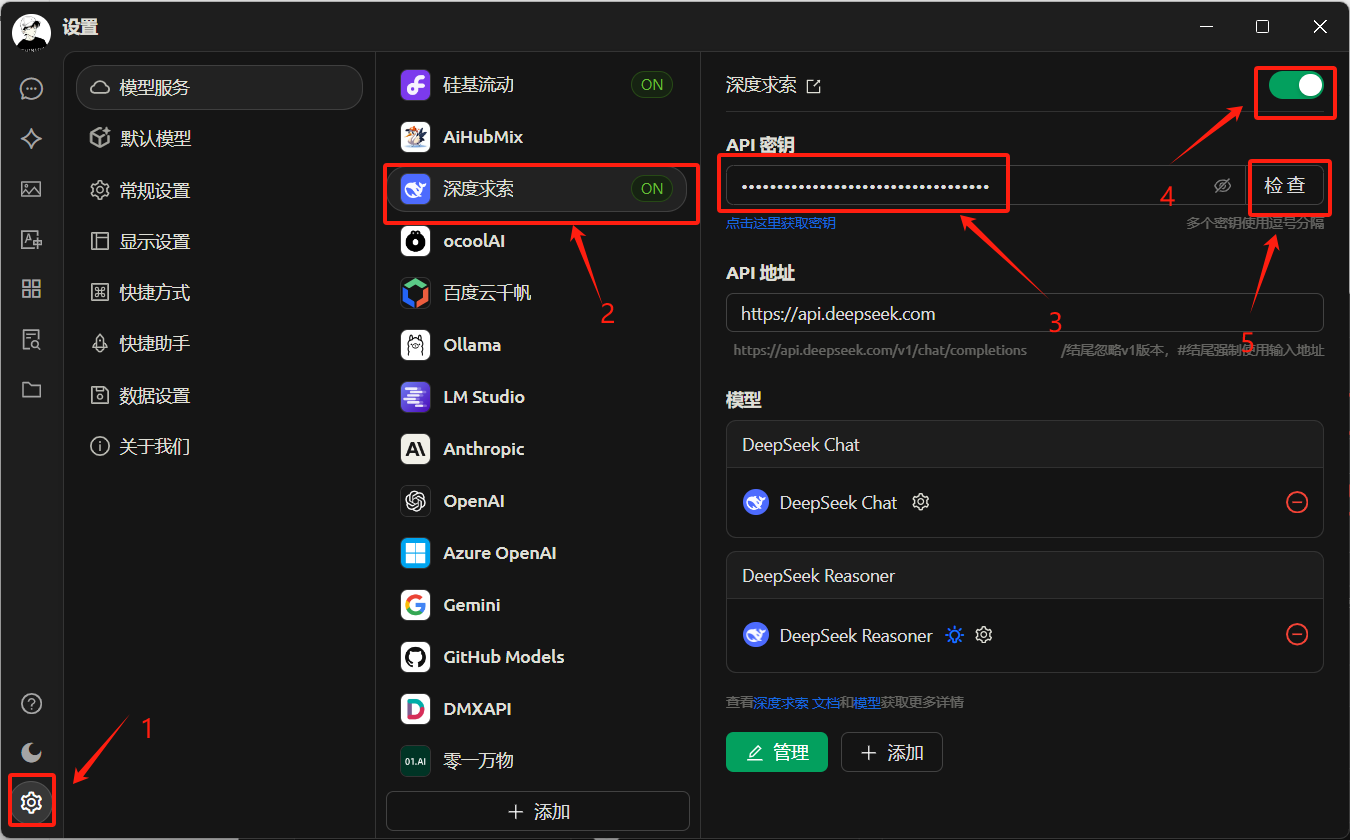1350x840 pixels.
Task: Open the mini apps grid icon
Action: click(x=31, y=289)
